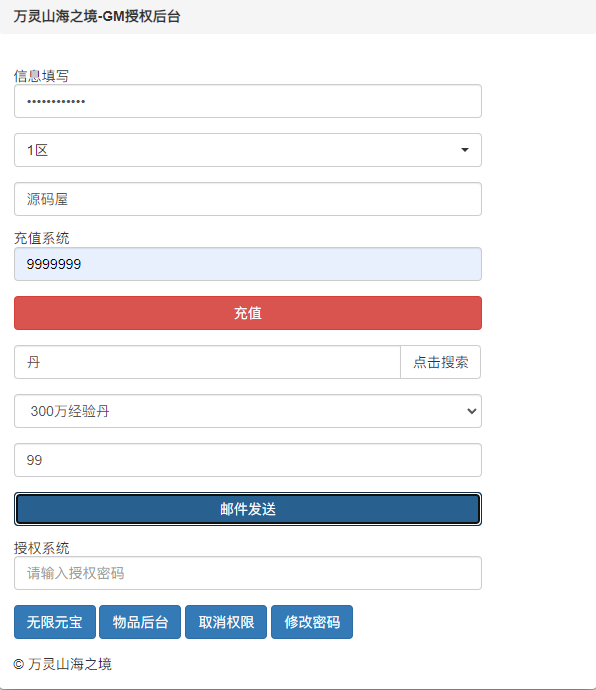The image size is (596, 690).
Task: Click 取消权限 to revoke permission
Action: (x=226, y=622)
